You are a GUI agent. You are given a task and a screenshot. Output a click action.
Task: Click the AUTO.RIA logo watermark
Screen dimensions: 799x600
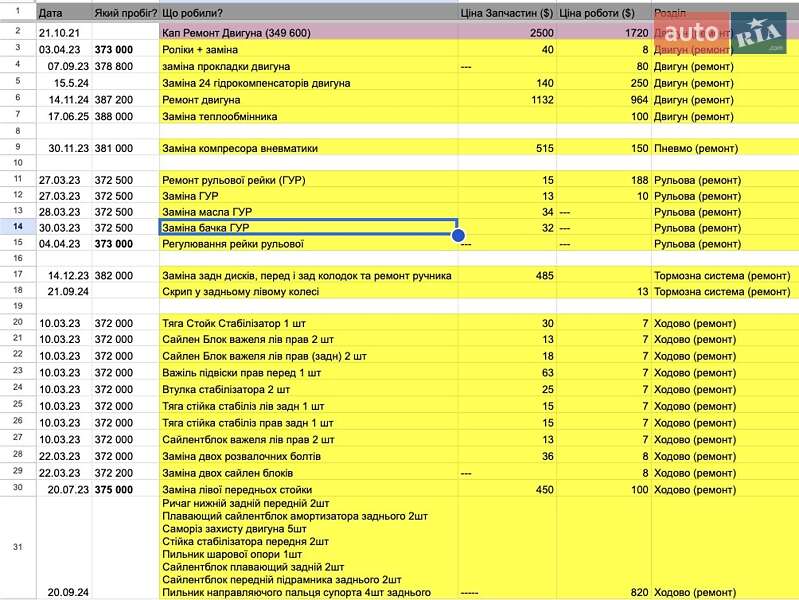(x=758, y=28)
